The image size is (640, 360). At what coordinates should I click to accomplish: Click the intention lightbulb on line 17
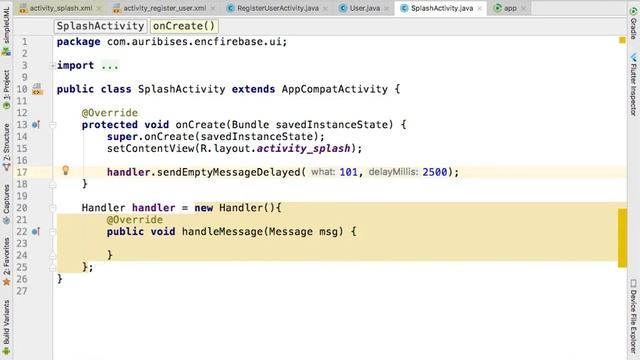[65, 171]
